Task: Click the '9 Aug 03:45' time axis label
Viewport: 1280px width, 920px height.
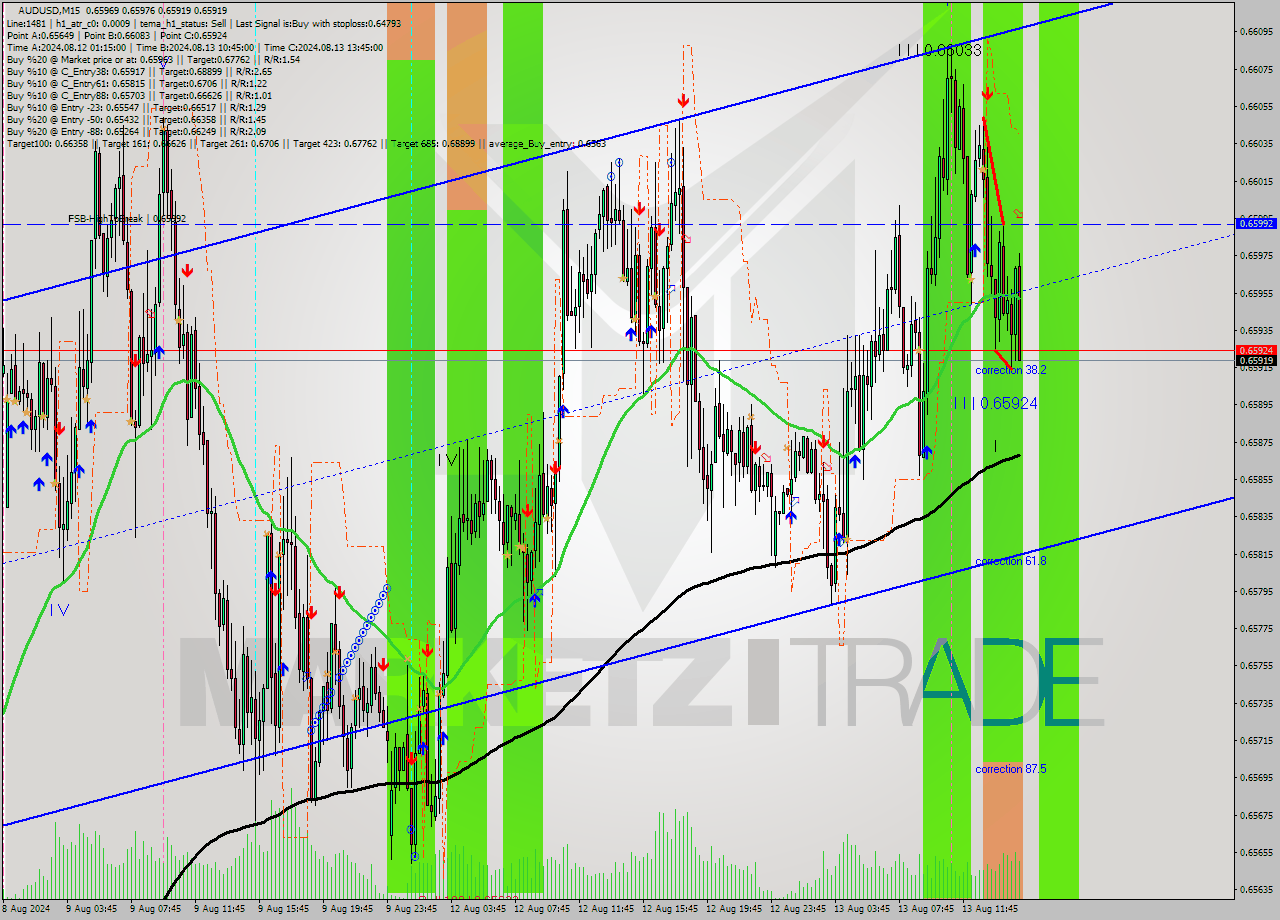Action: tap(92, 909)
